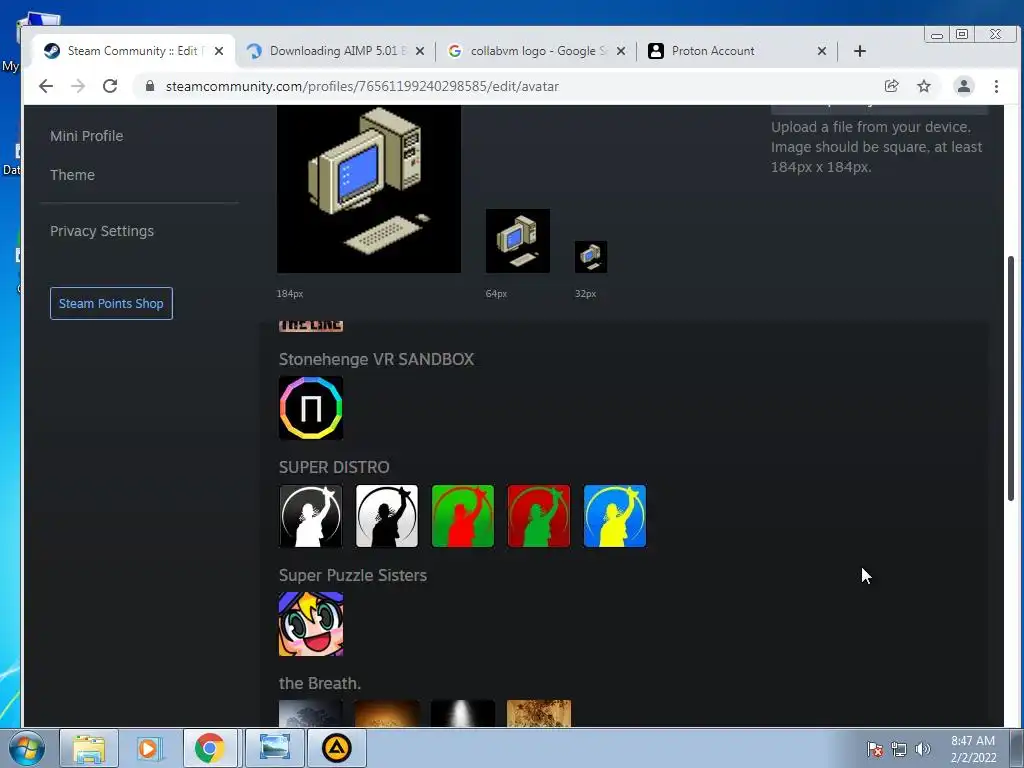Switch to the Downloading AIMP 5.01 tab
Screen dimensions: 1024x768
[336, 51]
